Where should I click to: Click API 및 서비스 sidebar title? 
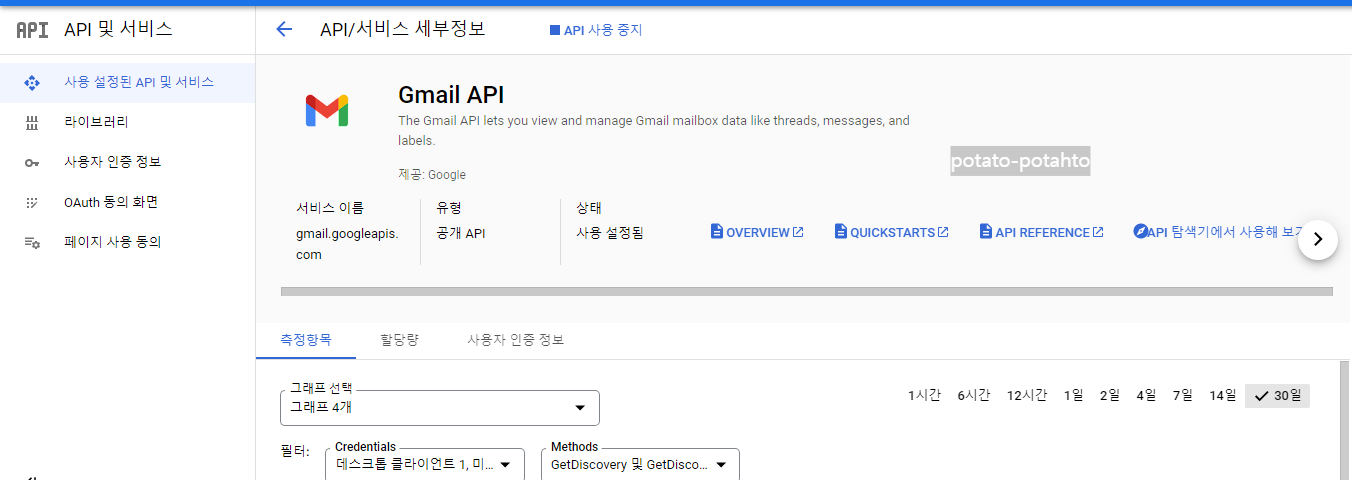[x=118, y=30]
